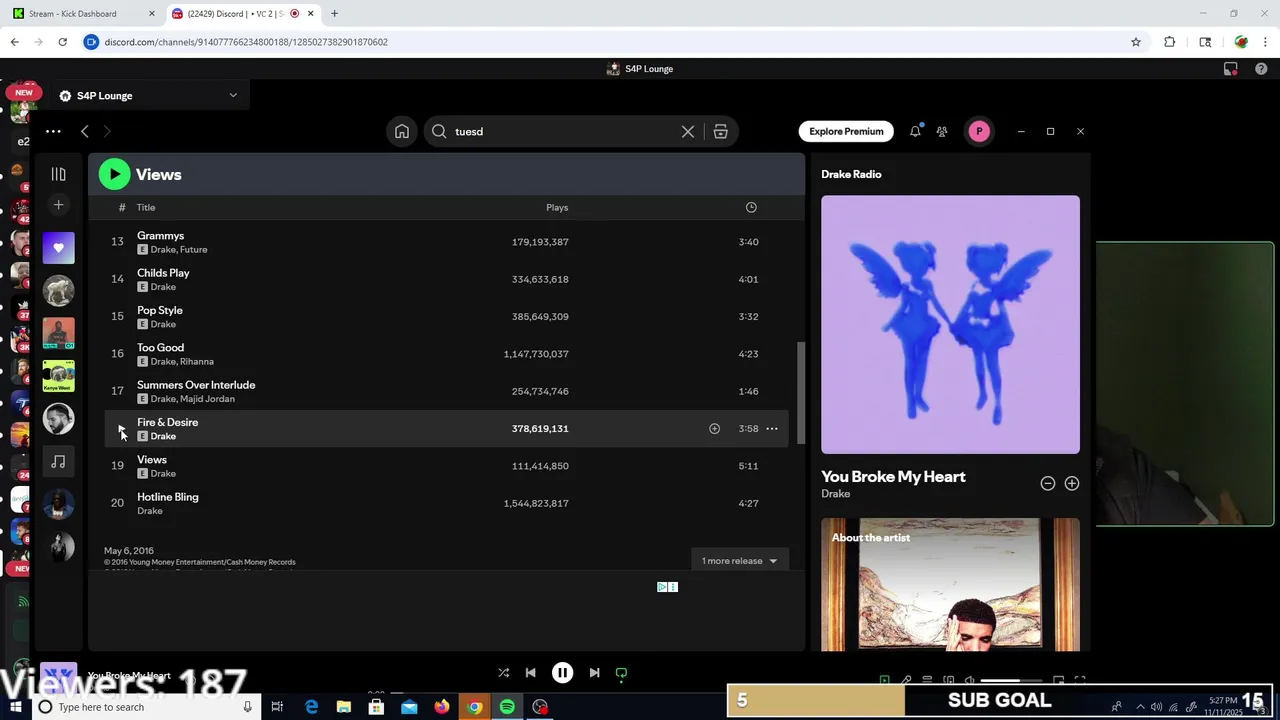
Task: Open Future artist link on Grammys
Action: point(194,250)
